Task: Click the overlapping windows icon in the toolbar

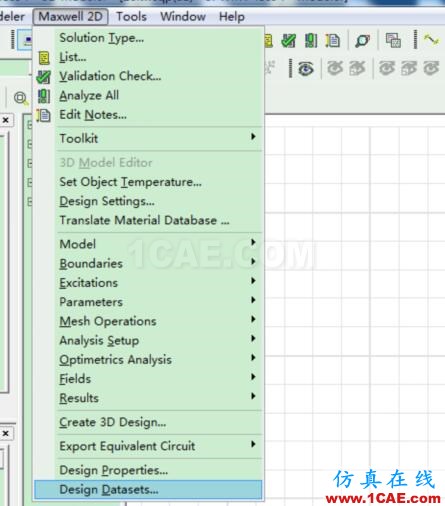Action: coord(393,40)
